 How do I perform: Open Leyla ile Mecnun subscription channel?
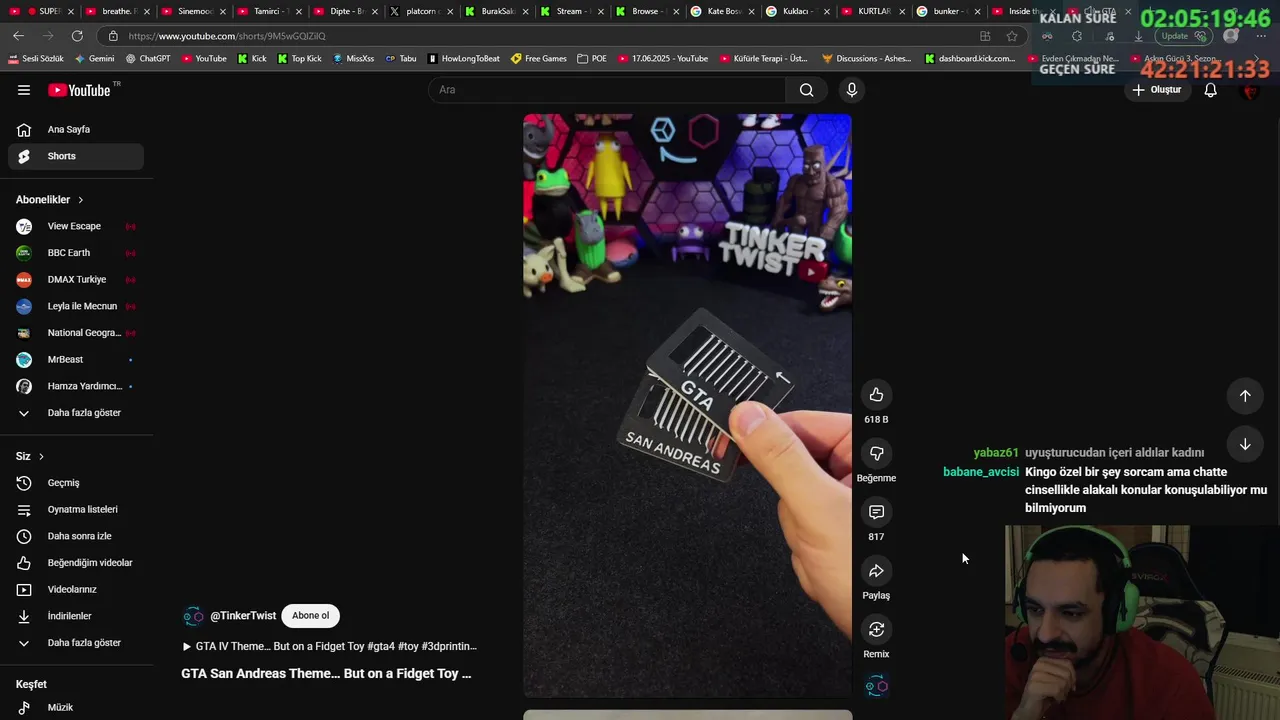pos(76,306)
